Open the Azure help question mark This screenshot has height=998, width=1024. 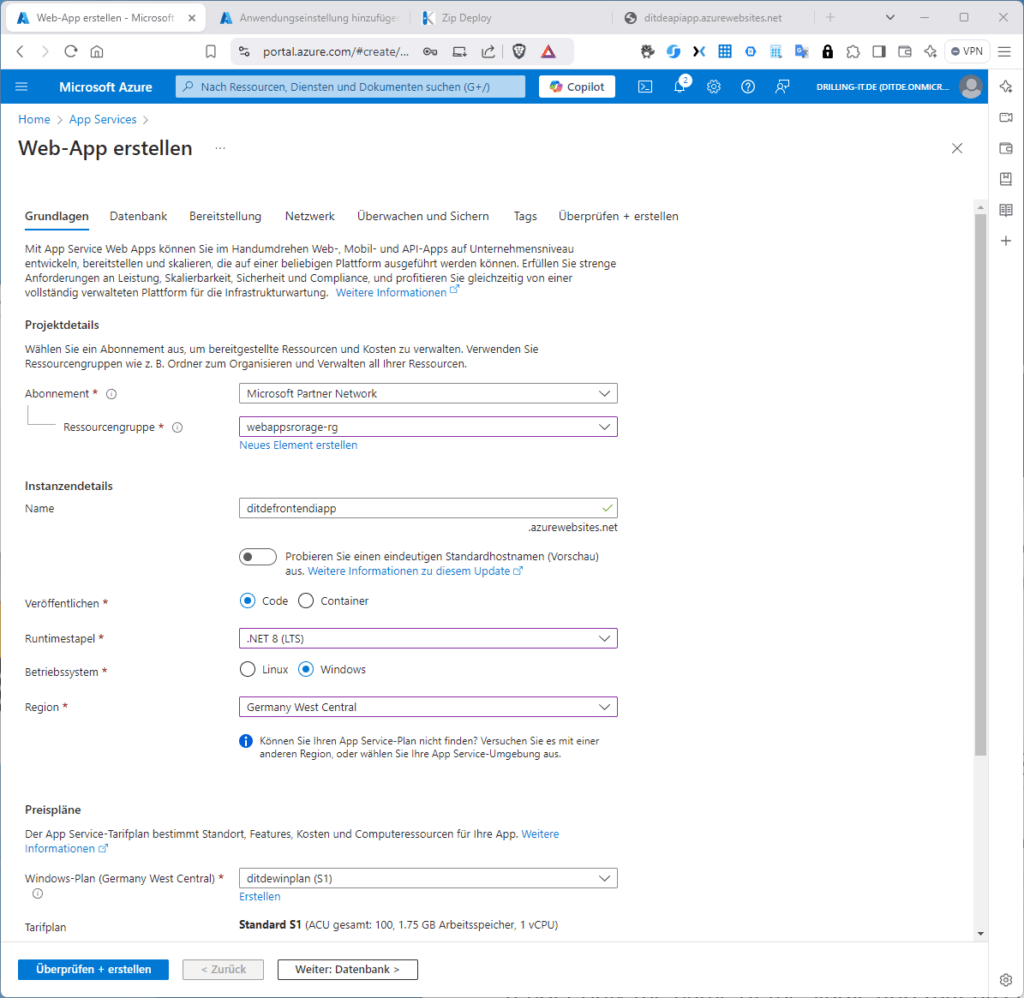pyautogui.click(x=748, y=86)
